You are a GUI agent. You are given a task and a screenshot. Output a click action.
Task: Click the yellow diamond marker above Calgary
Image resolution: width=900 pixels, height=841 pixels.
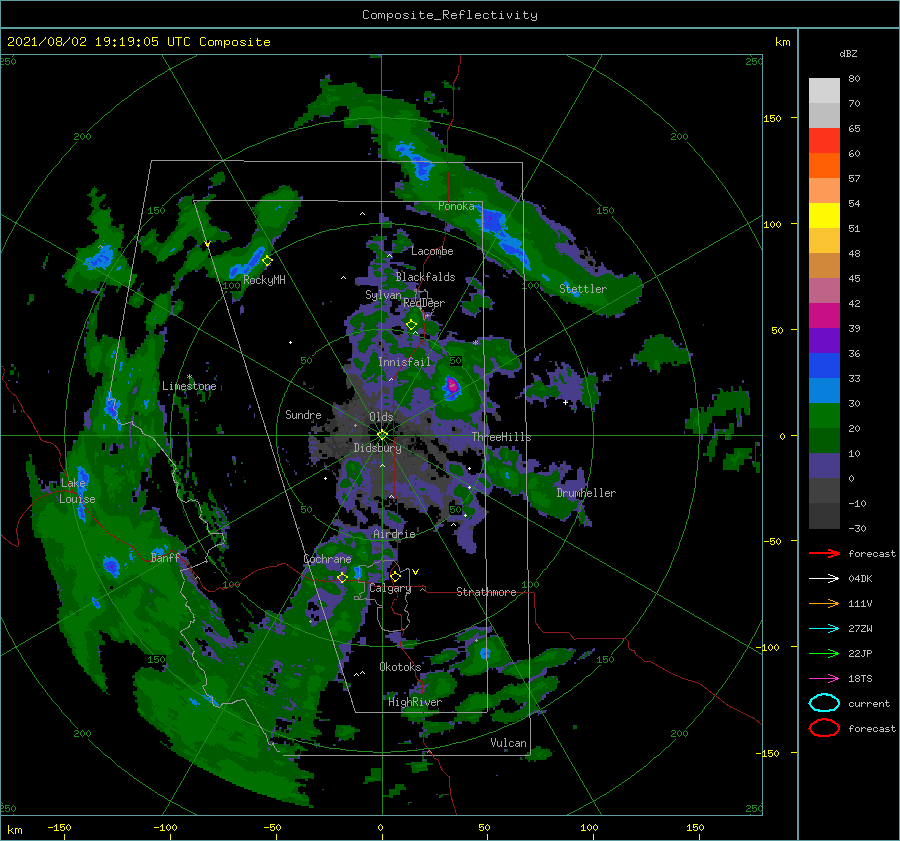pos(395,576)
